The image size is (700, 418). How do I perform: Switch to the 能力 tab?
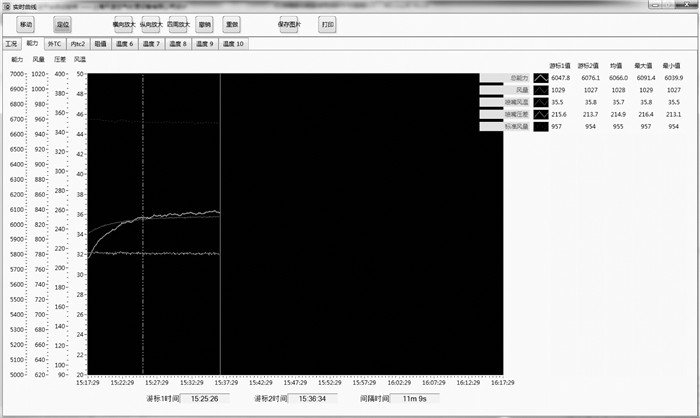[33, 43]
